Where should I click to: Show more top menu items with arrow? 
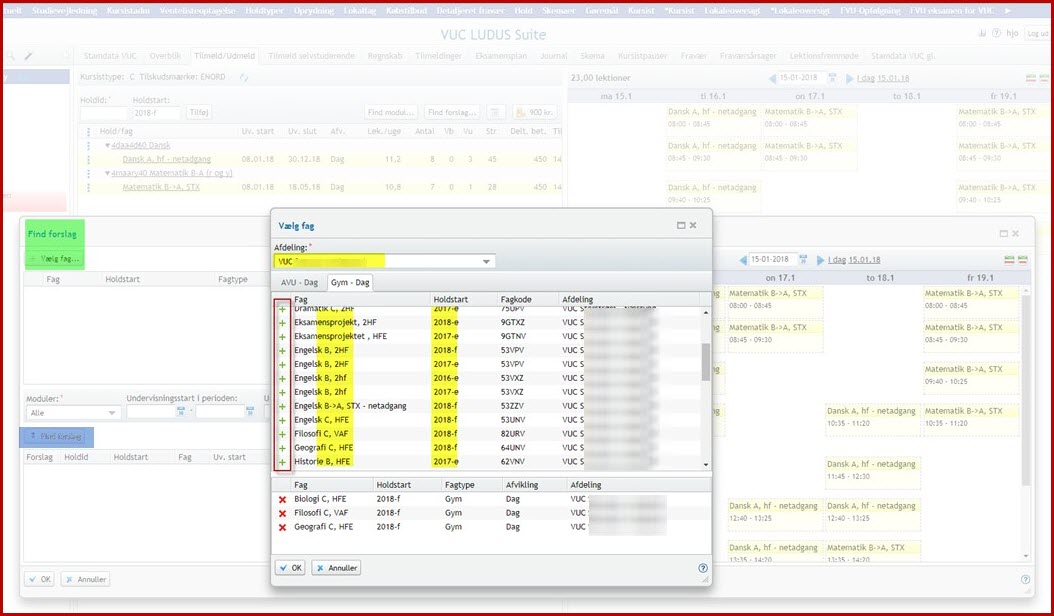click(1007, 11)
